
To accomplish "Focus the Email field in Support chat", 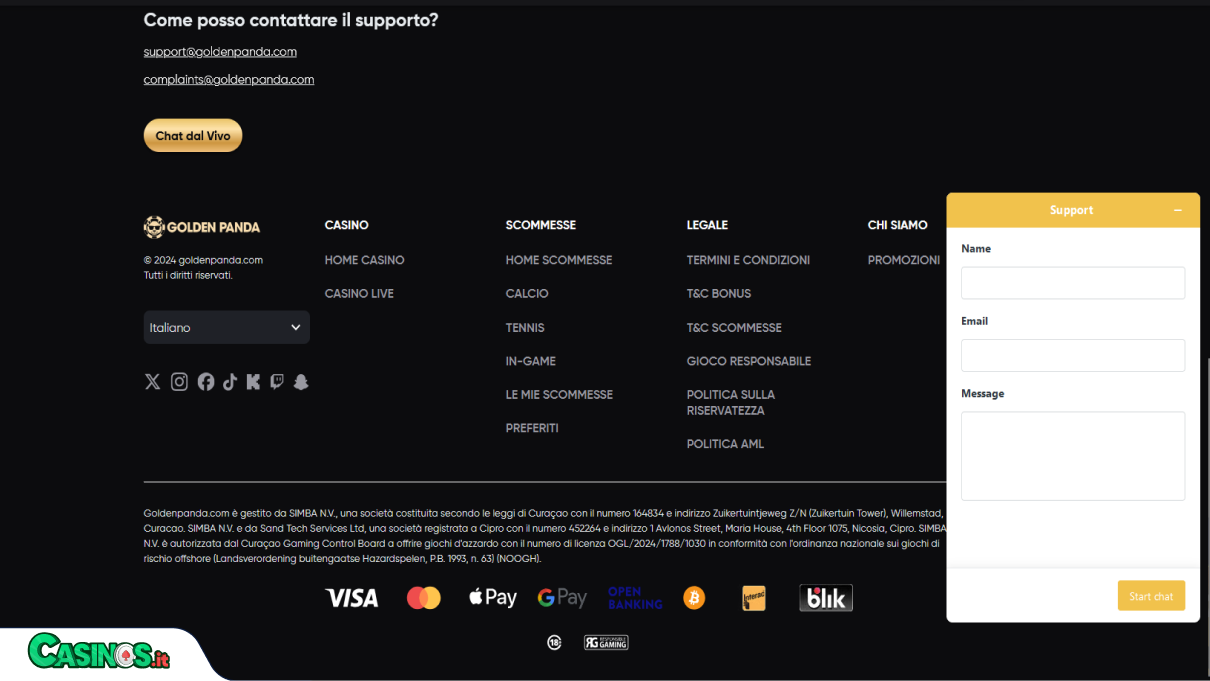I will pyautogui.click(x=1073, y=356).
